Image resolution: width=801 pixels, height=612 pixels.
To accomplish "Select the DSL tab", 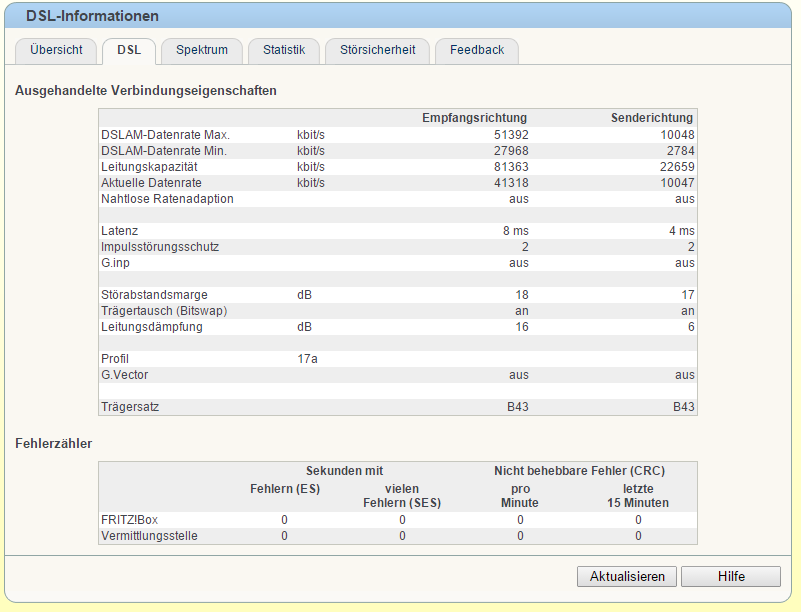I will 129,51.
